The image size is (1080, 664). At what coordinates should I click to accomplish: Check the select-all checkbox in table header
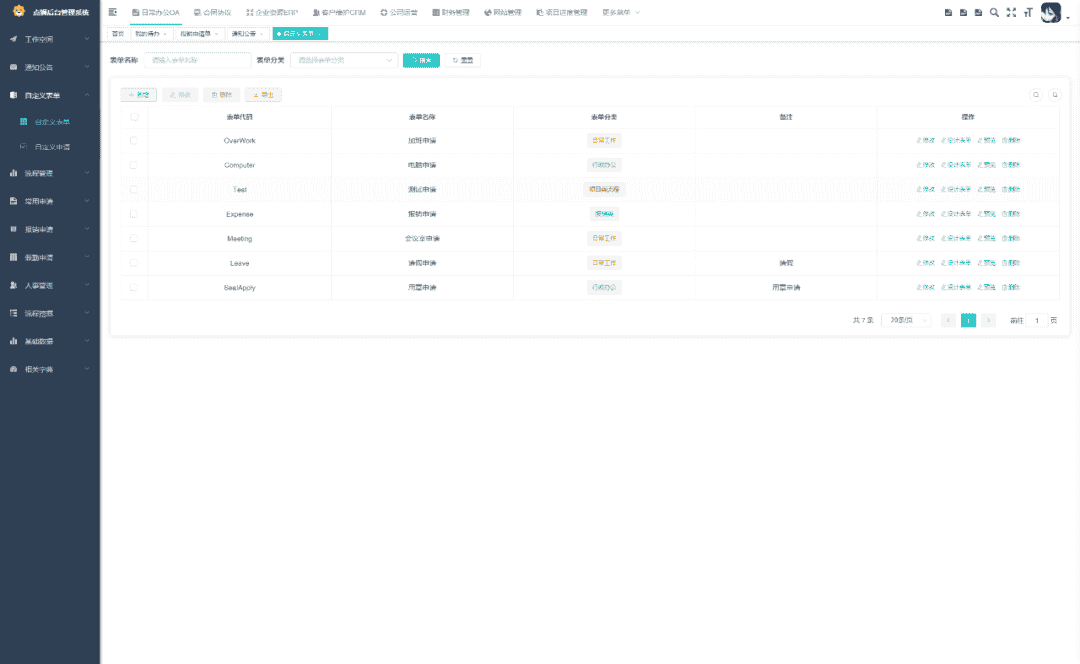[x=134, y=117]
